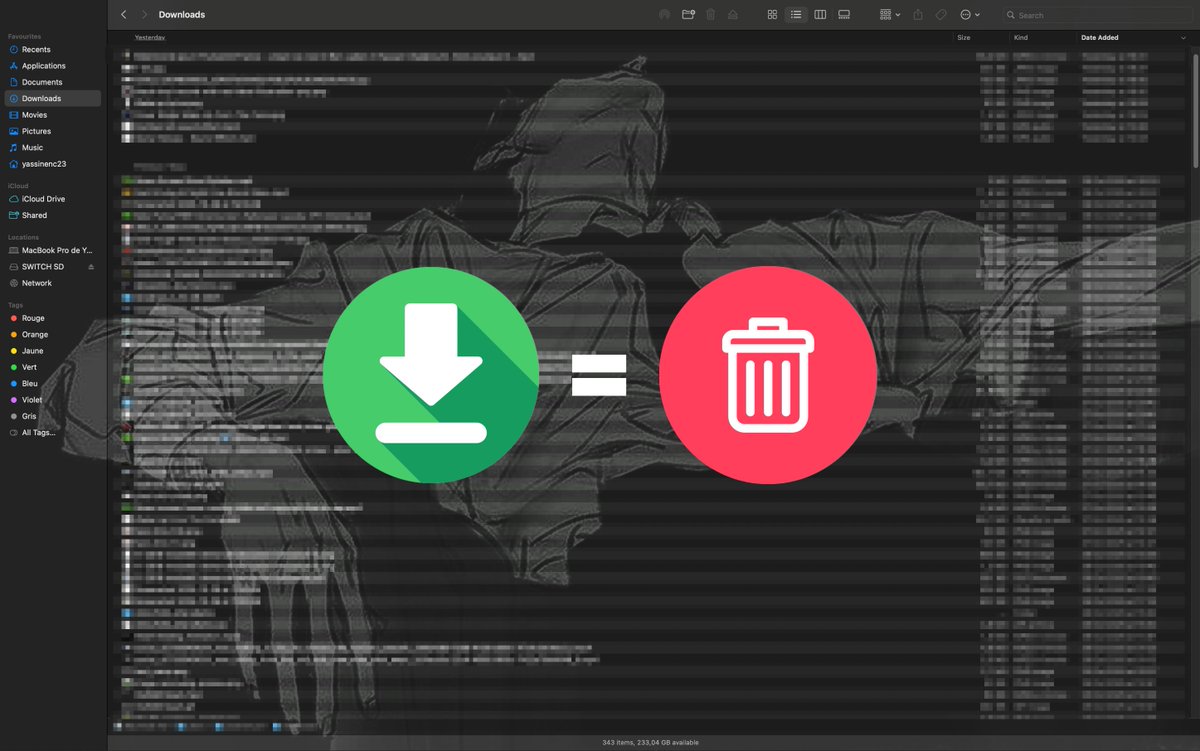Image resolution: width=1200 pixels, height=751 pixels.
Task: Collapse the Yesterday group header
Action: point(149,37)
